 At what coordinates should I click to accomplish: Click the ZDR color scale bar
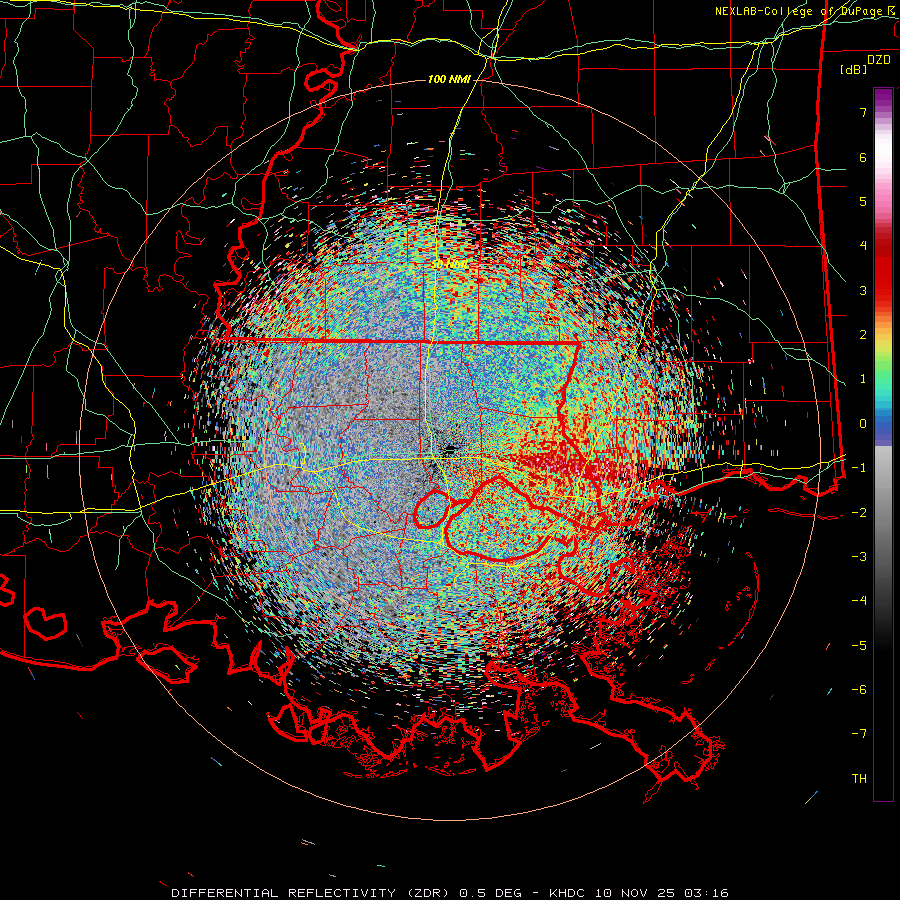pyautogui.click(x=883, y=444)
